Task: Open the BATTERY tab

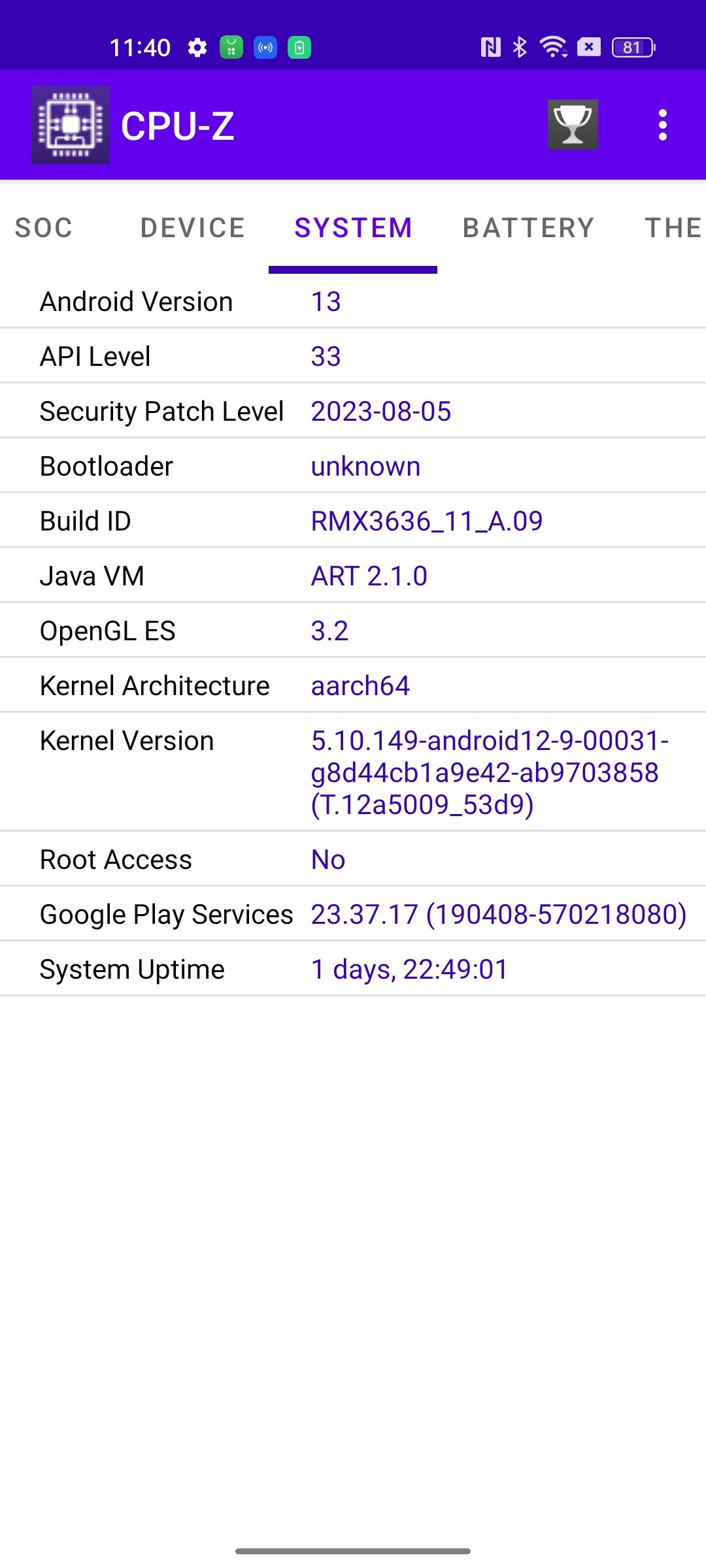Action: coord(528,227)
